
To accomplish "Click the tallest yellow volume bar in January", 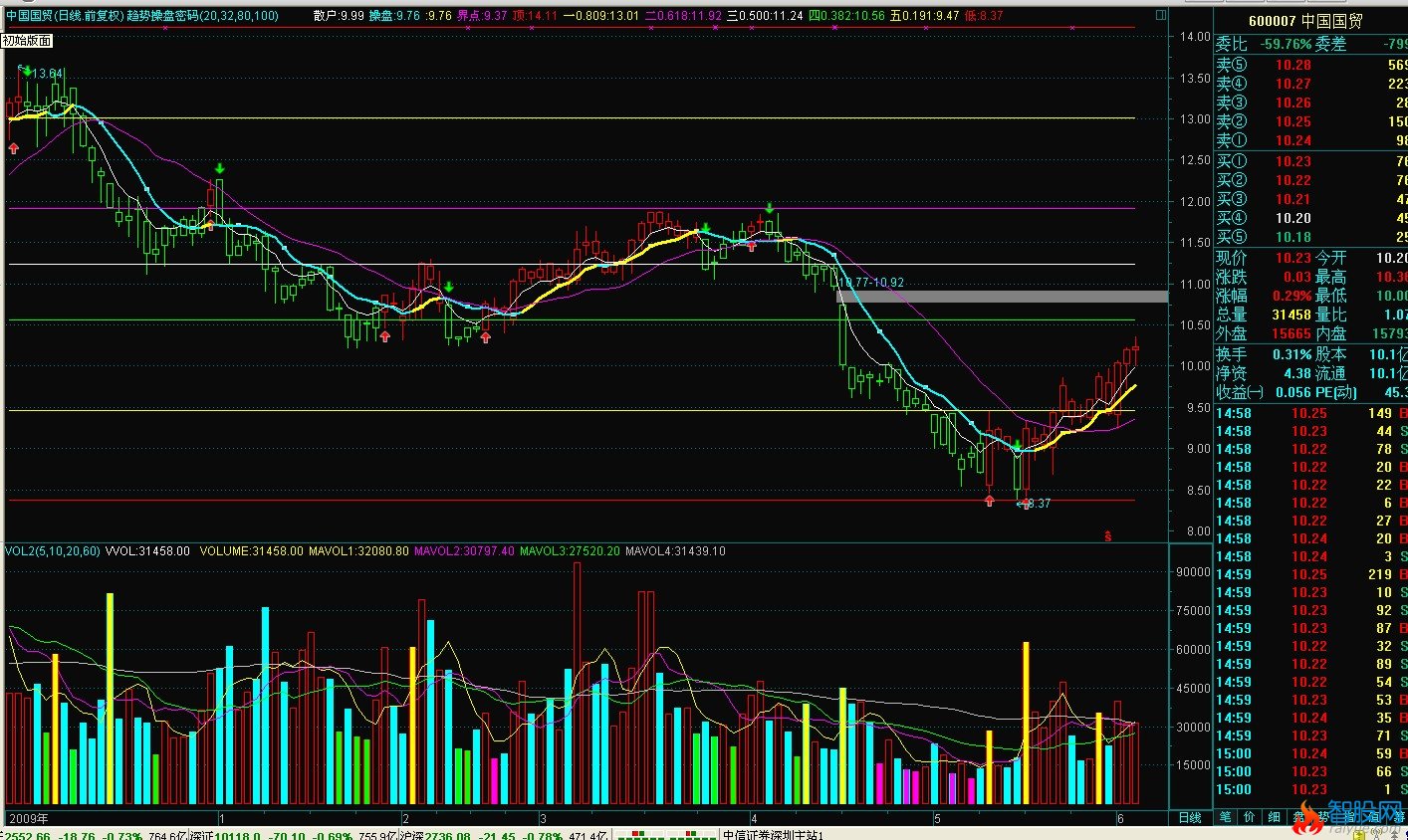I will pyautogui.click(x=110, y=699).
